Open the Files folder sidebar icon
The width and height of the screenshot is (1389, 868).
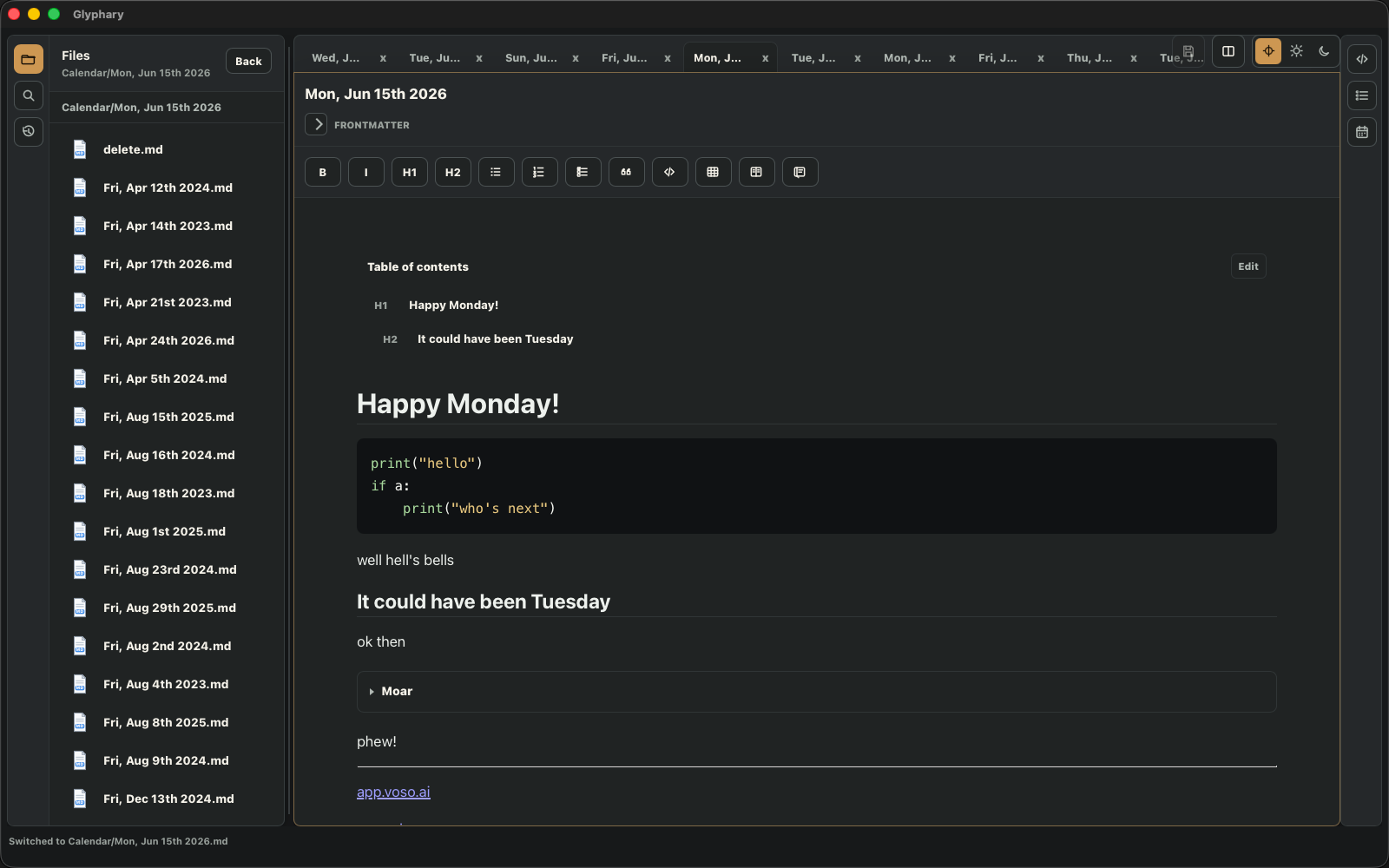tap(29, 59)
